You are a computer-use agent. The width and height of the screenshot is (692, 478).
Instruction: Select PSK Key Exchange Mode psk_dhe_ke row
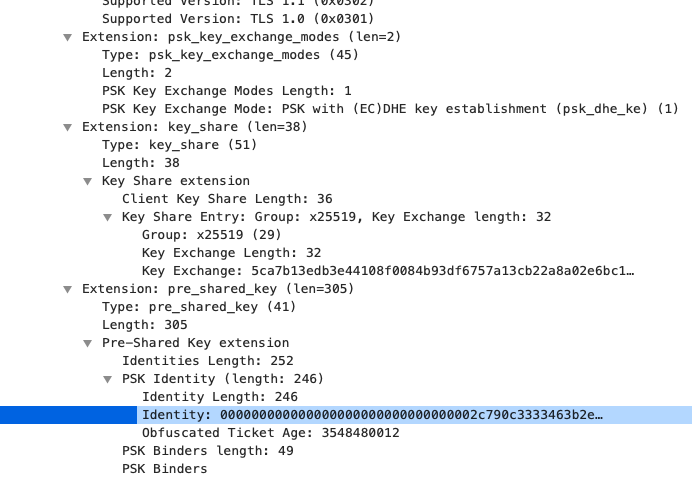[390, 109]
